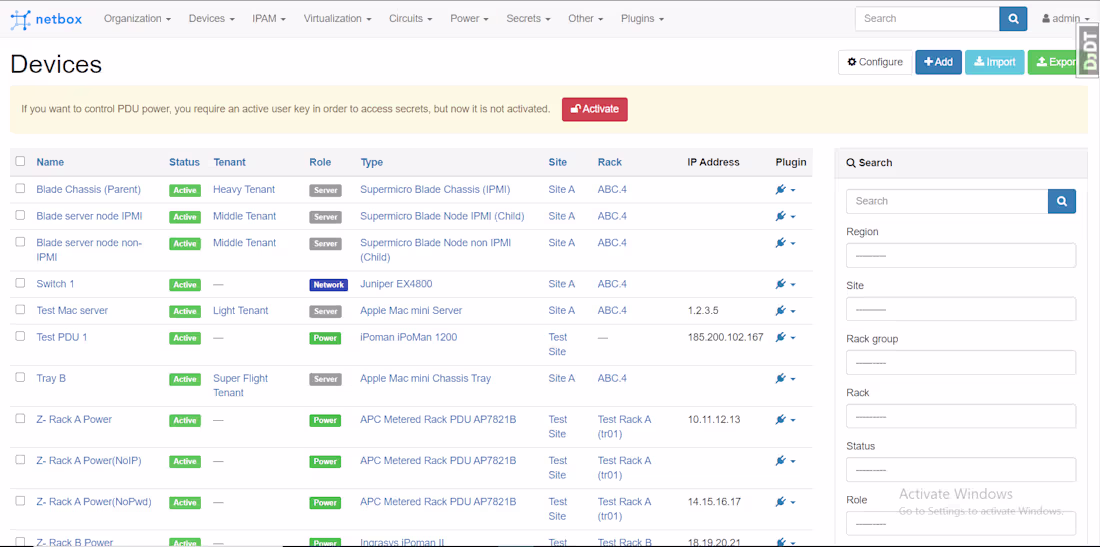
Task: Click the magnifier button in top navbar search
Action: click(1013, 19)
